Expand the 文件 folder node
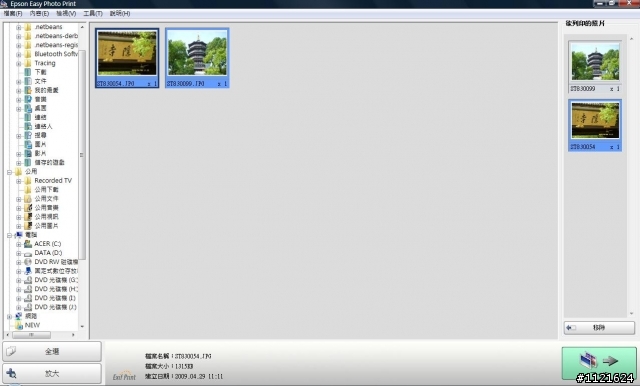The image size is (640, 386). pos(18,82)
